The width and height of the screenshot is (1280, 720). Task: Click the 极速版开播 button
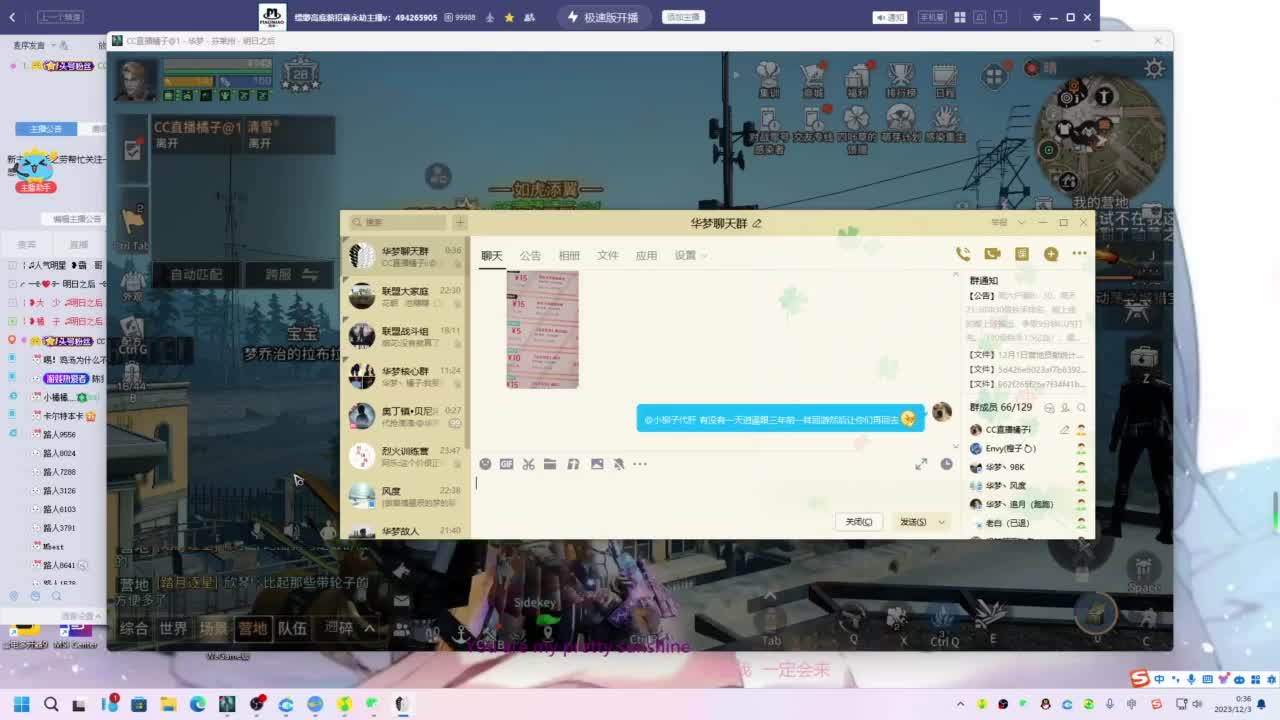[x=603, y=17]
